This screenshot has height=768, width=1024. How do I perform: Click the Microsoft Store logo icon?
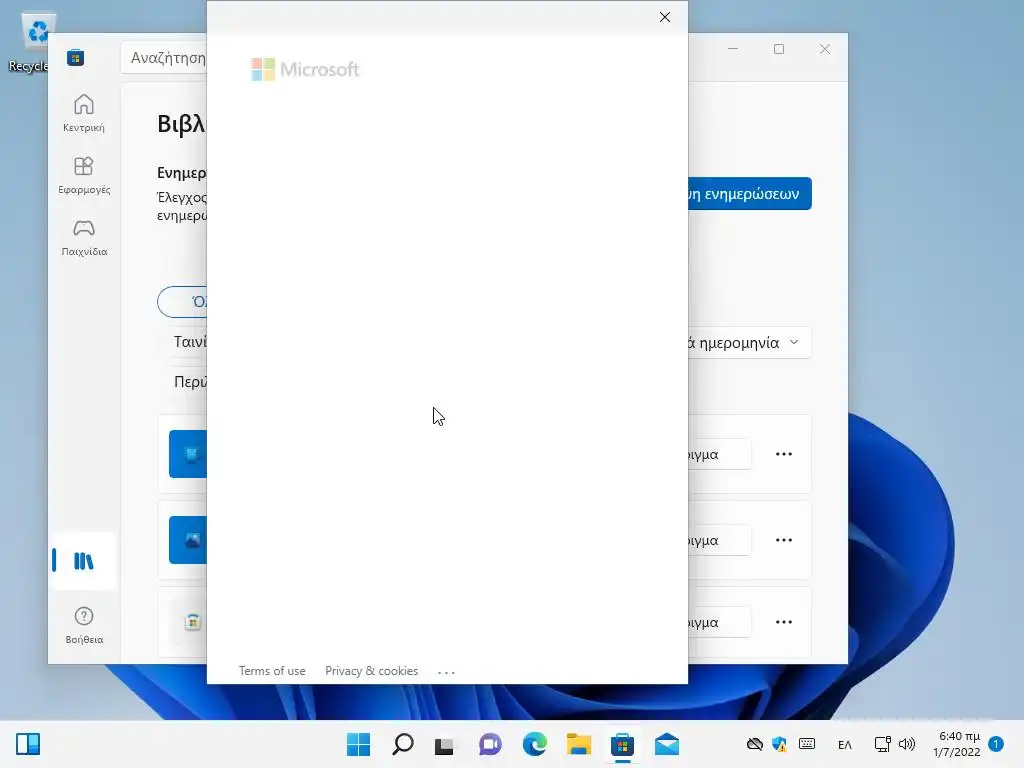pyautogui.click(x=75, y=57)
